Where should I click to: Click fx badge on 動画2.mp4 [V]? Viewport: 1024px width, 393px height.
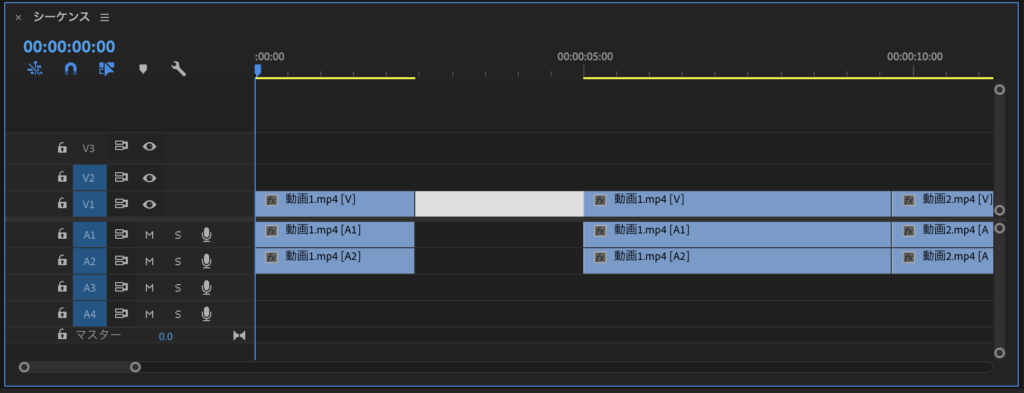pyautogui.click(x=908, y=200)
